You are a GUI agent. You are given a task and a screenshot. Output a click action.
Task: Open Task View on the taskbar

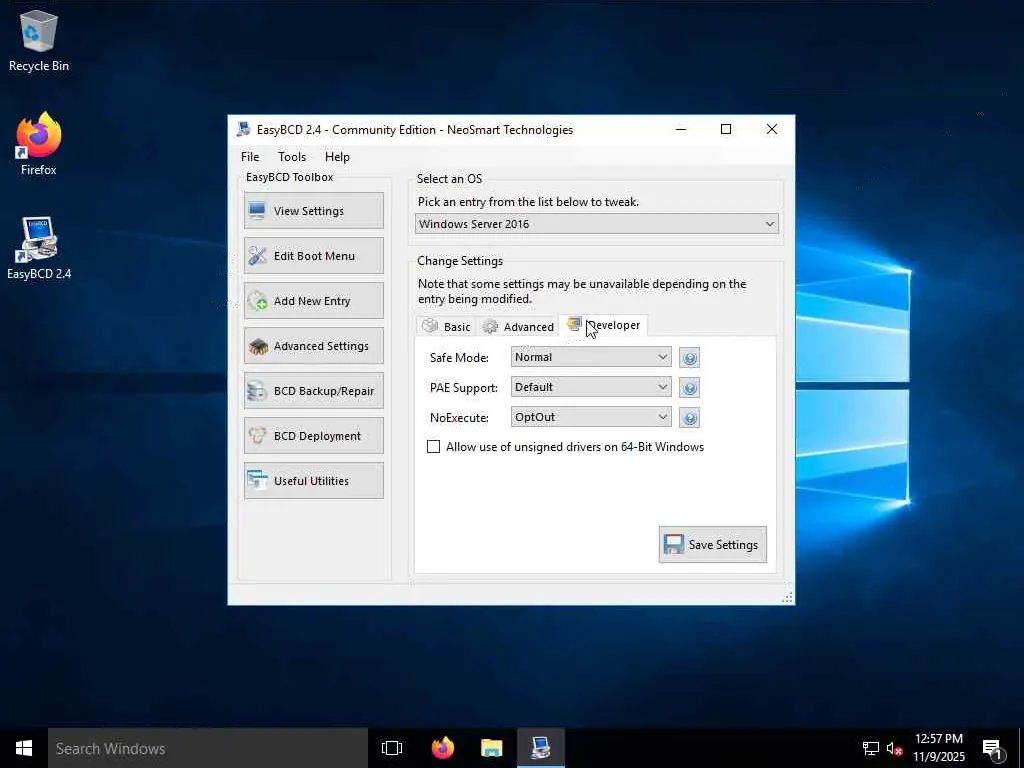(392, 748)
